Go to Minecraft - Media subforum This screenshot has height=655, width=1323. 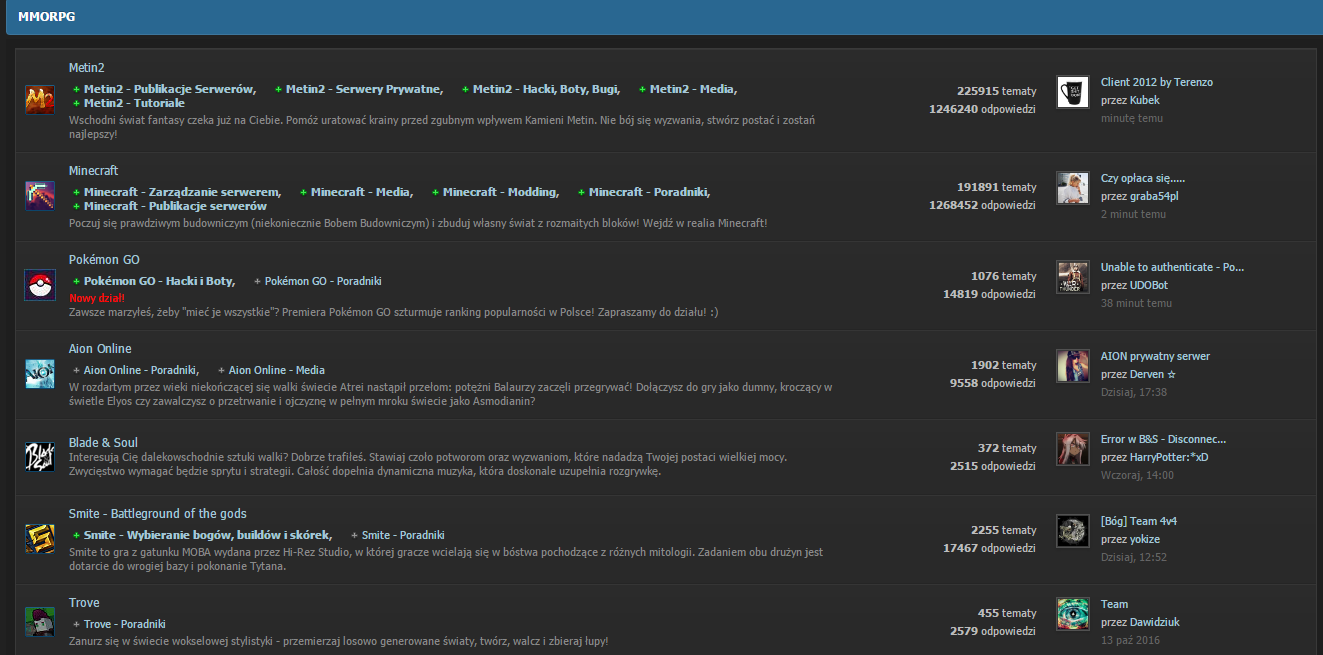tap(362, 192)
